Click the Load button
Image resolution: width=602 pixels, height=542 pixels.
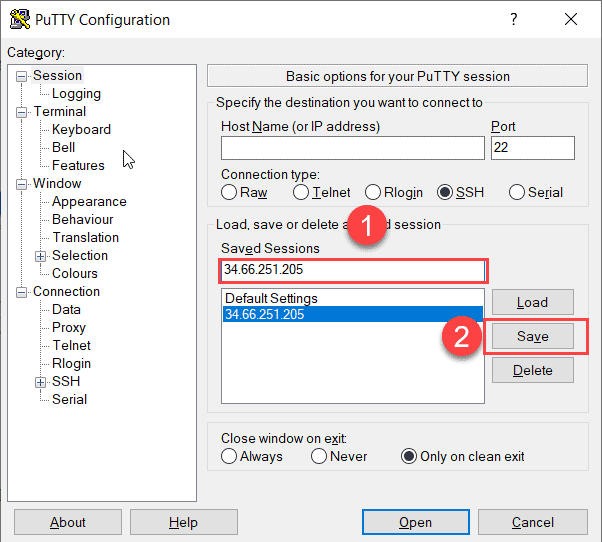click(533, 302)
